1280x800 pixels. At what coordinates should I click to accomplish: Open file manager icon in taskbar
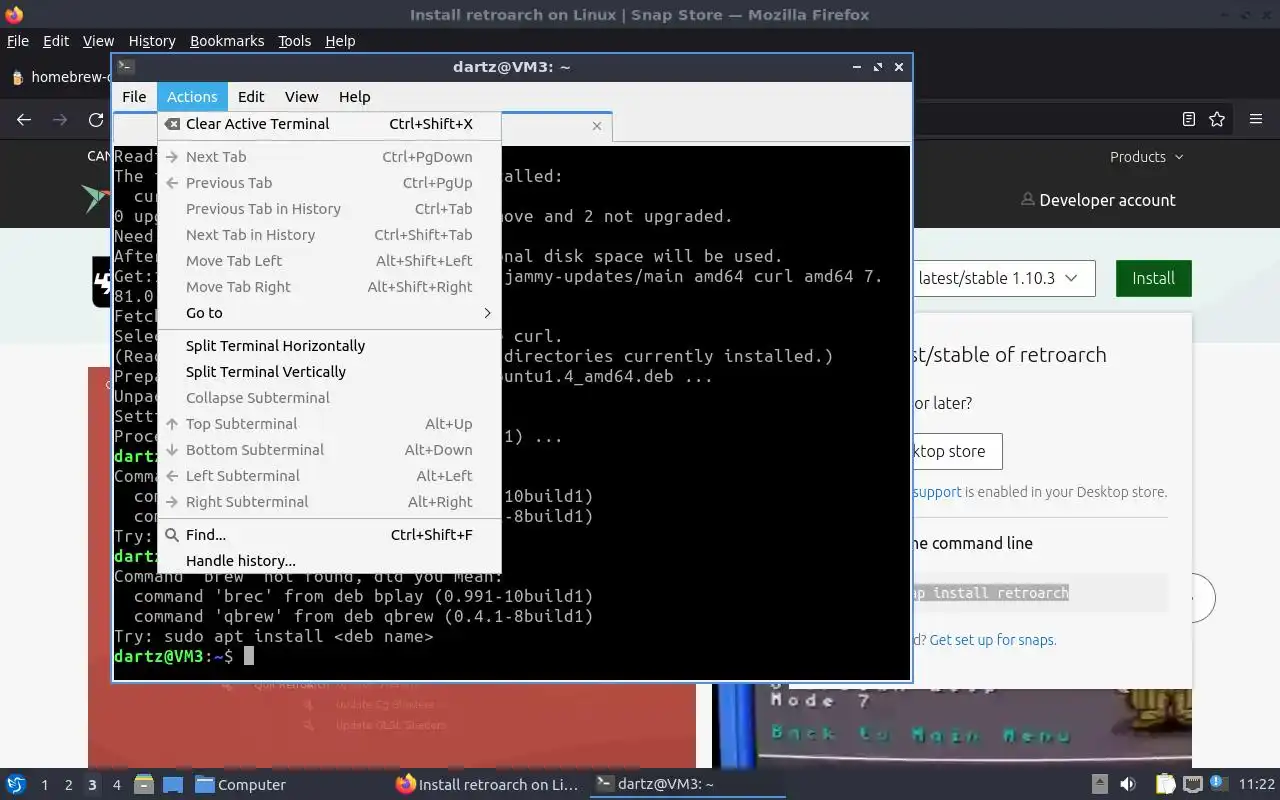(x=143, y=784)
